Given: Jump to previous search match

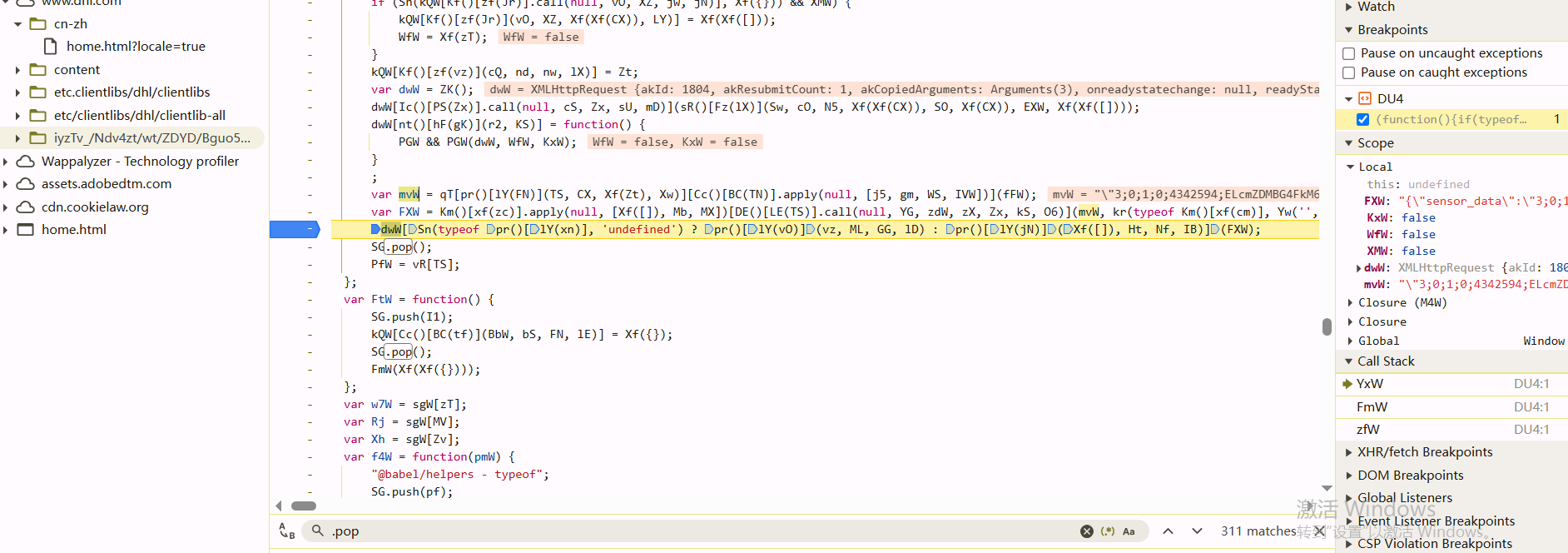Looking at the screenshot, I should coord(1169,531).
